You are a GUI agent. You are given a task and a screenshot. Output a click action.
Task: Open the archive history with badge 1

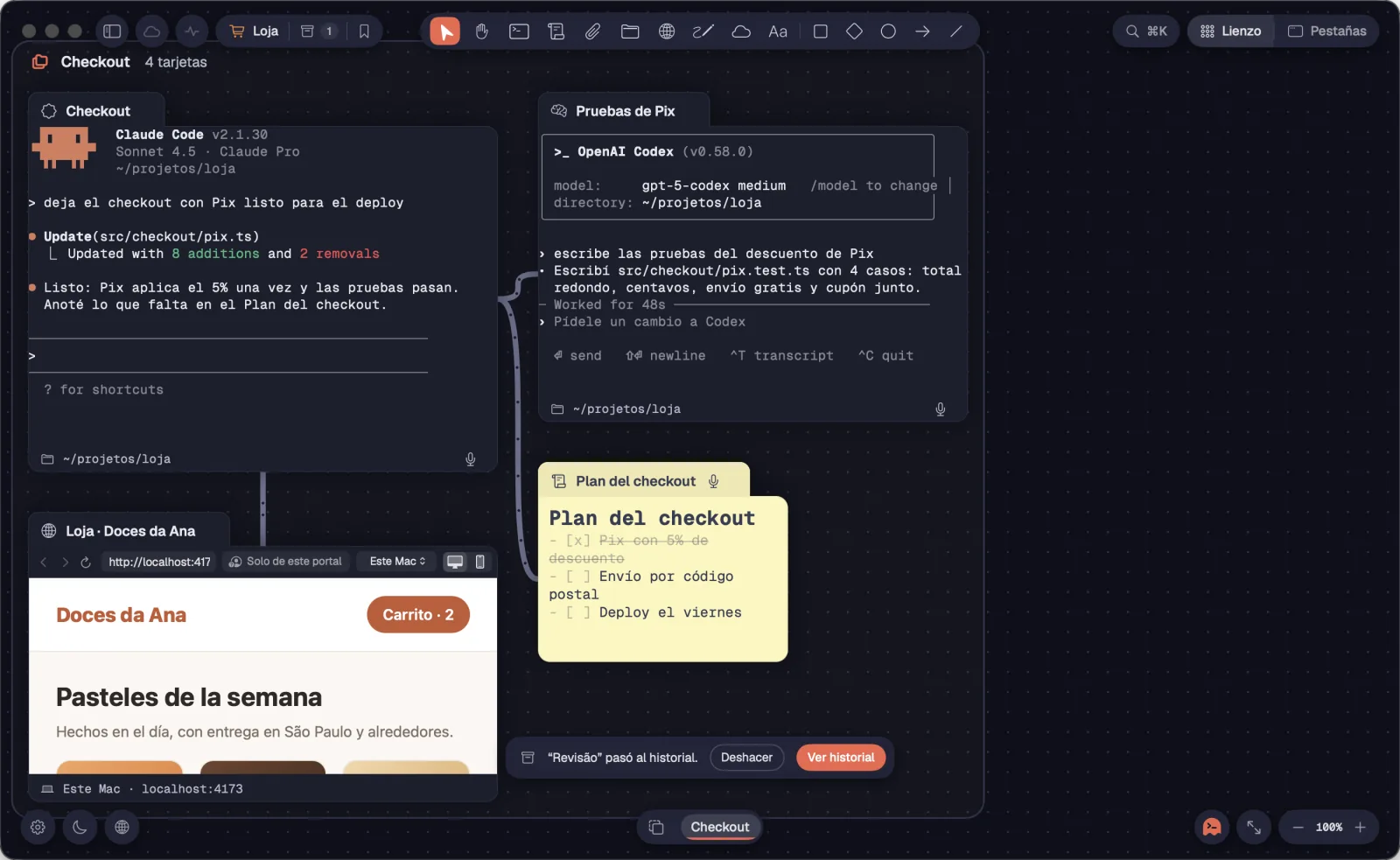tap(318, 31)
